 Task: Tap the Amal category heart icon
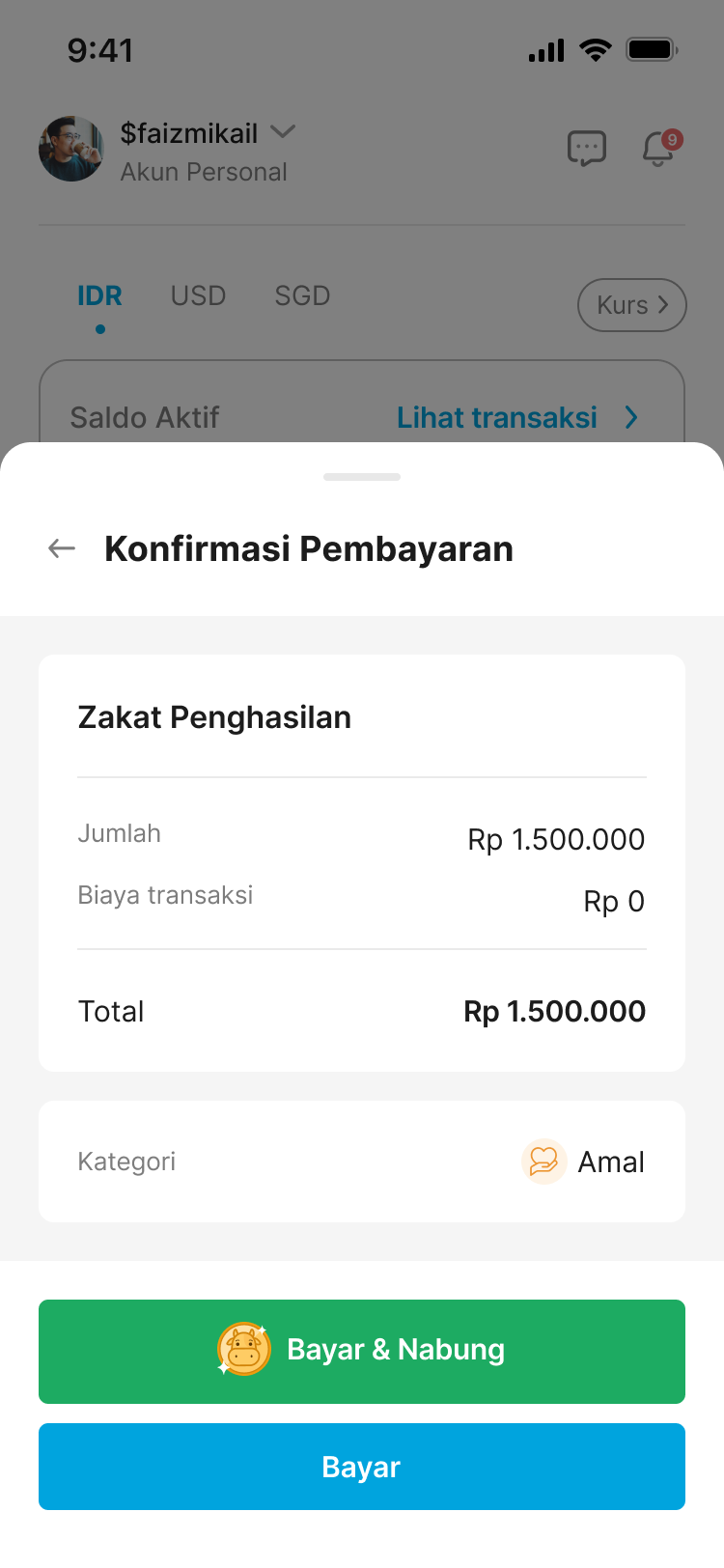(x=543, y=1161)
